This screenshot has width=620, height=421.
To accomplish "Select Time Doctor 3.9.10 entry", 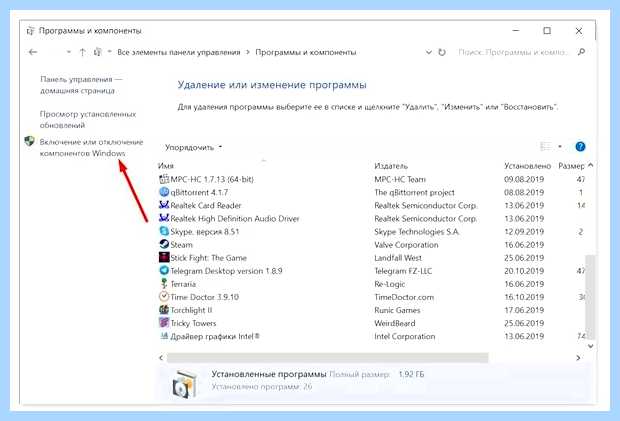I will tap(204, 297).
